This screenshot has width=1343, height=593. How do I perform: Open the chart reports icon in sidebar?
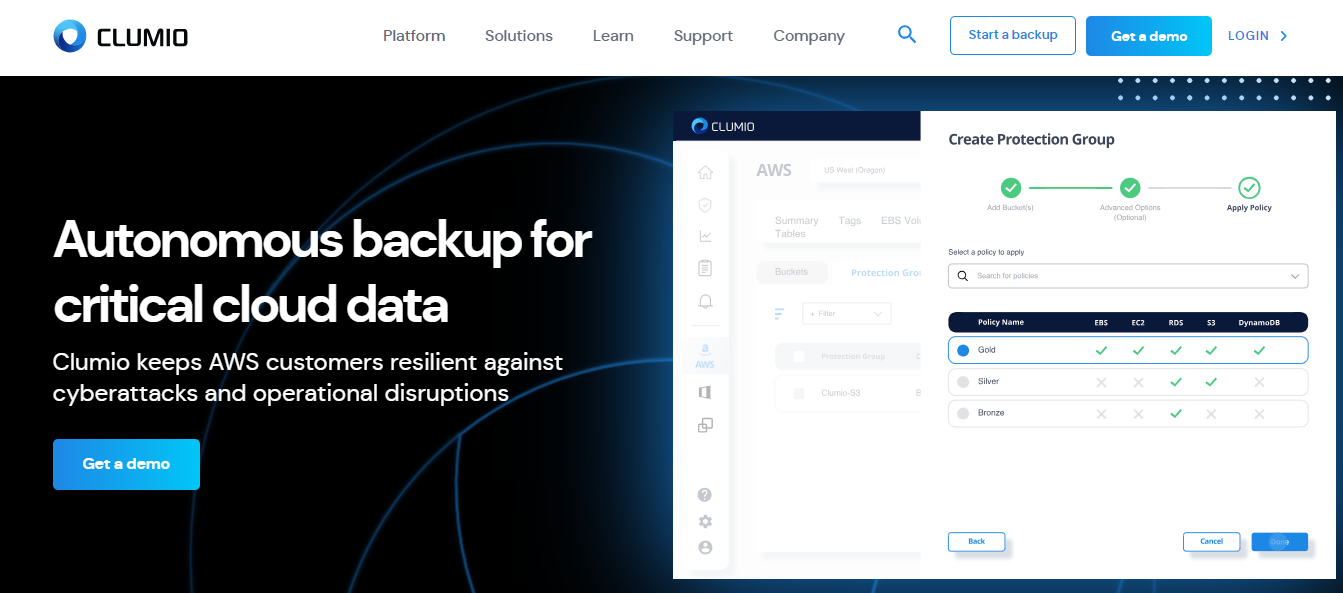[x=705, y=236]
